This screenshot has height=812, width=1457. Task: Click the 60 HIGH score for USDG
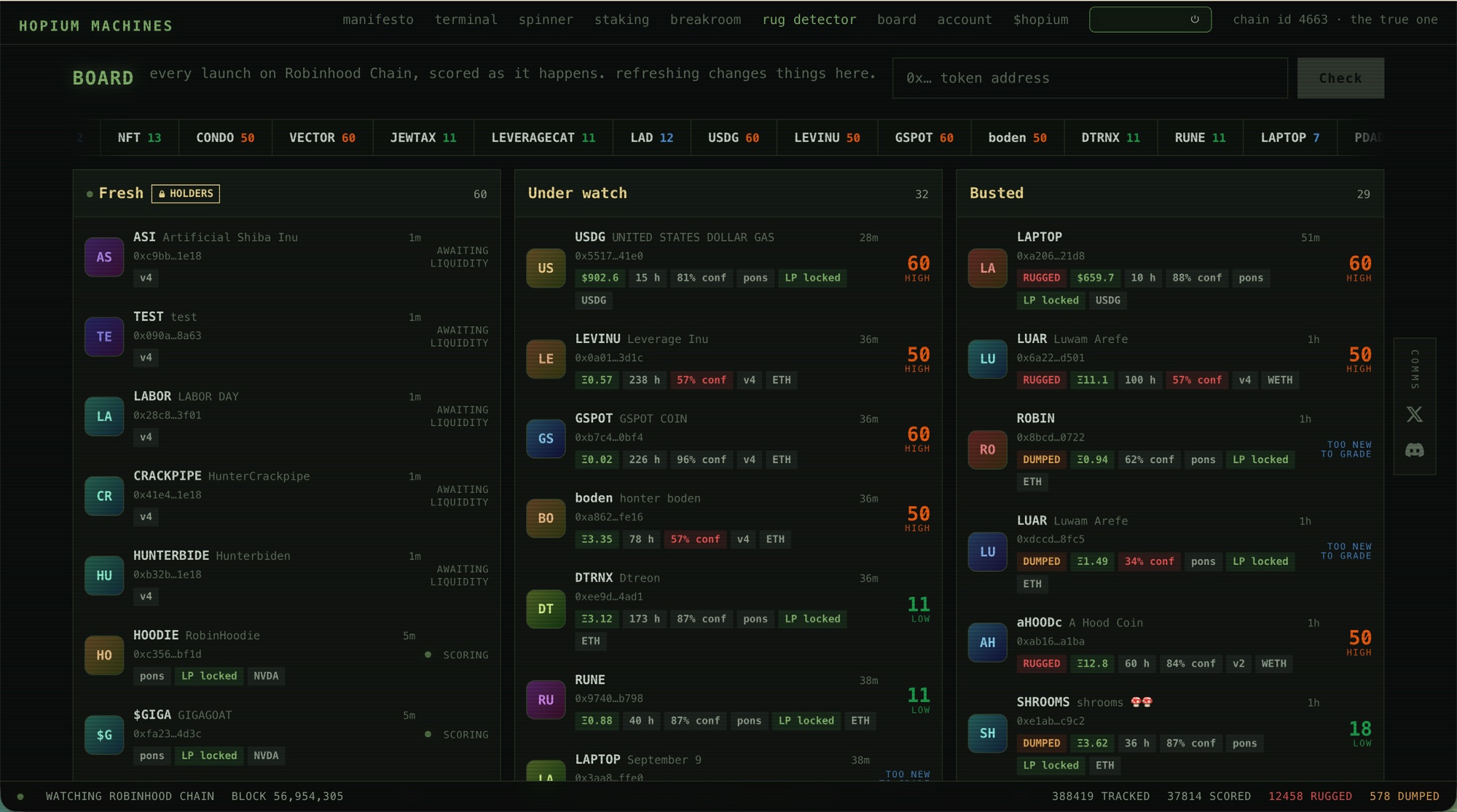(x=918, y=268)
